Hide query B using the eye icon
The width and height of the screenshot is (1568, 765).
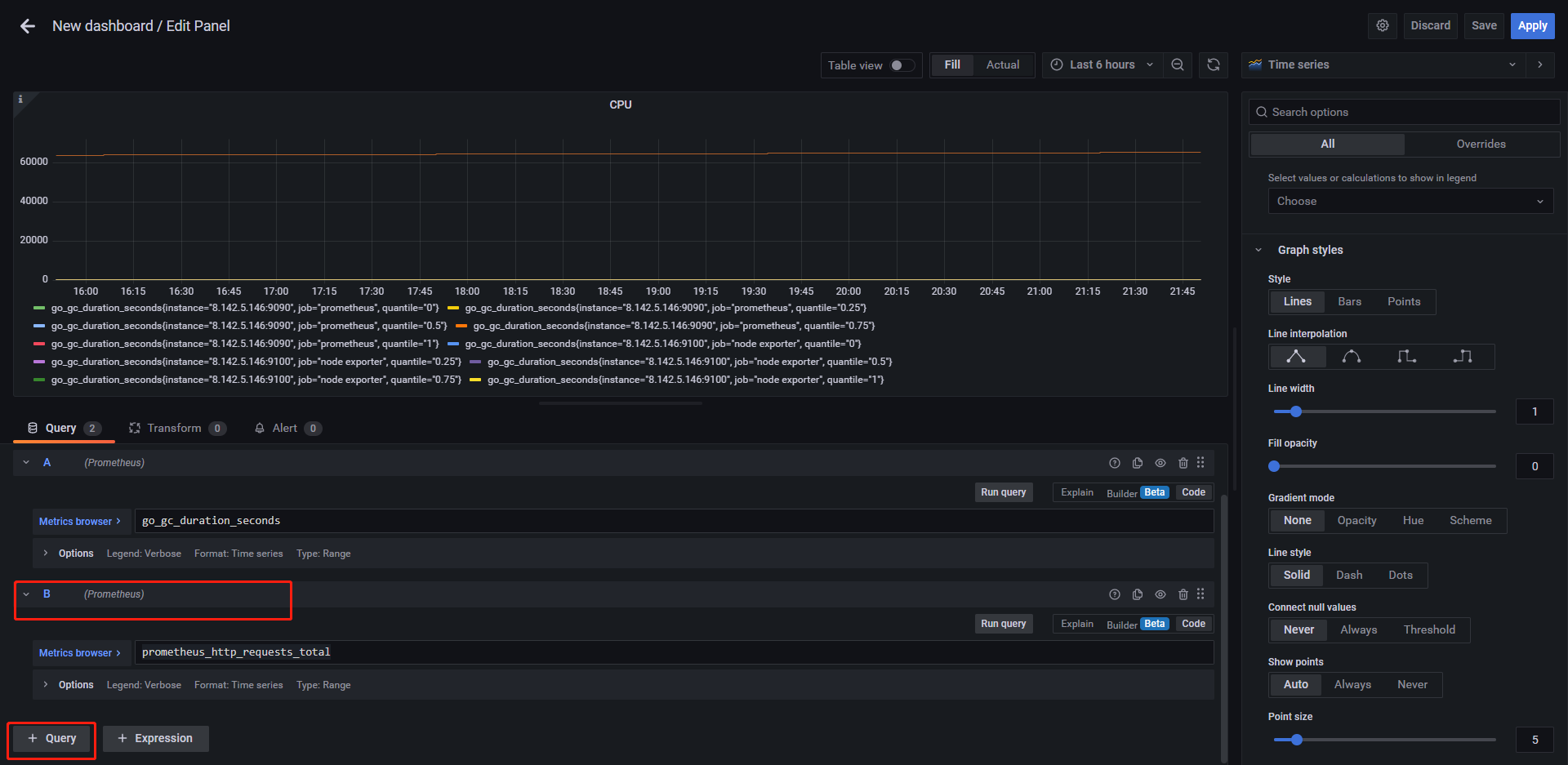[x=1160, y=594]
